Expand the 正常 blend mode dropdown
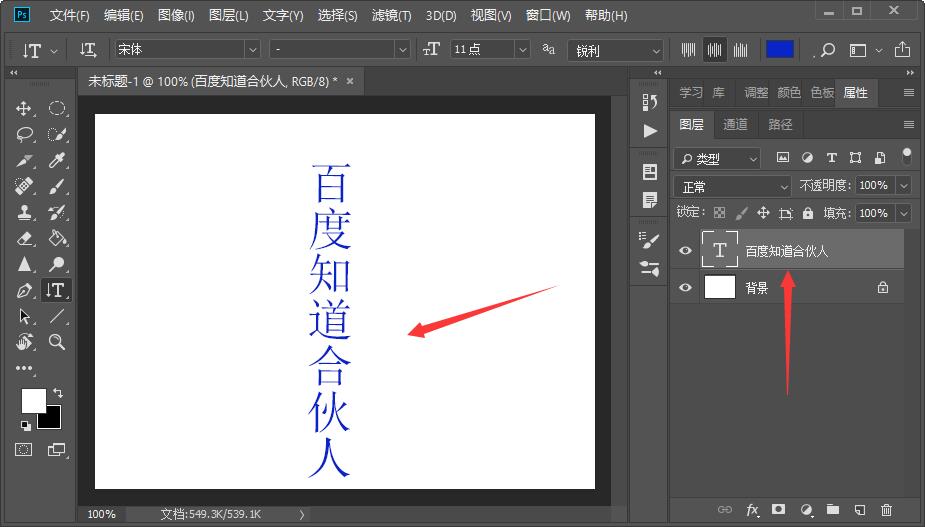 [735, 186]
